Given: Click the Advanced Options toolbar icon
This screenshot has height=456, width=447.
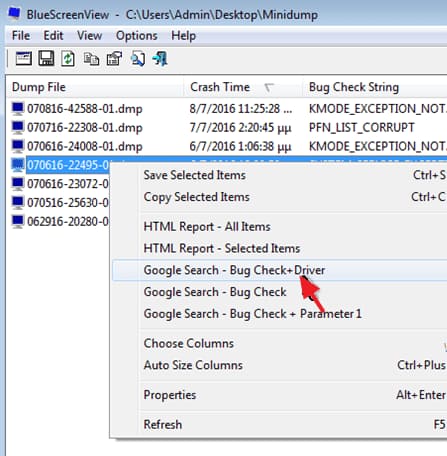Looking at the screenshot, I should coord(24,59).
